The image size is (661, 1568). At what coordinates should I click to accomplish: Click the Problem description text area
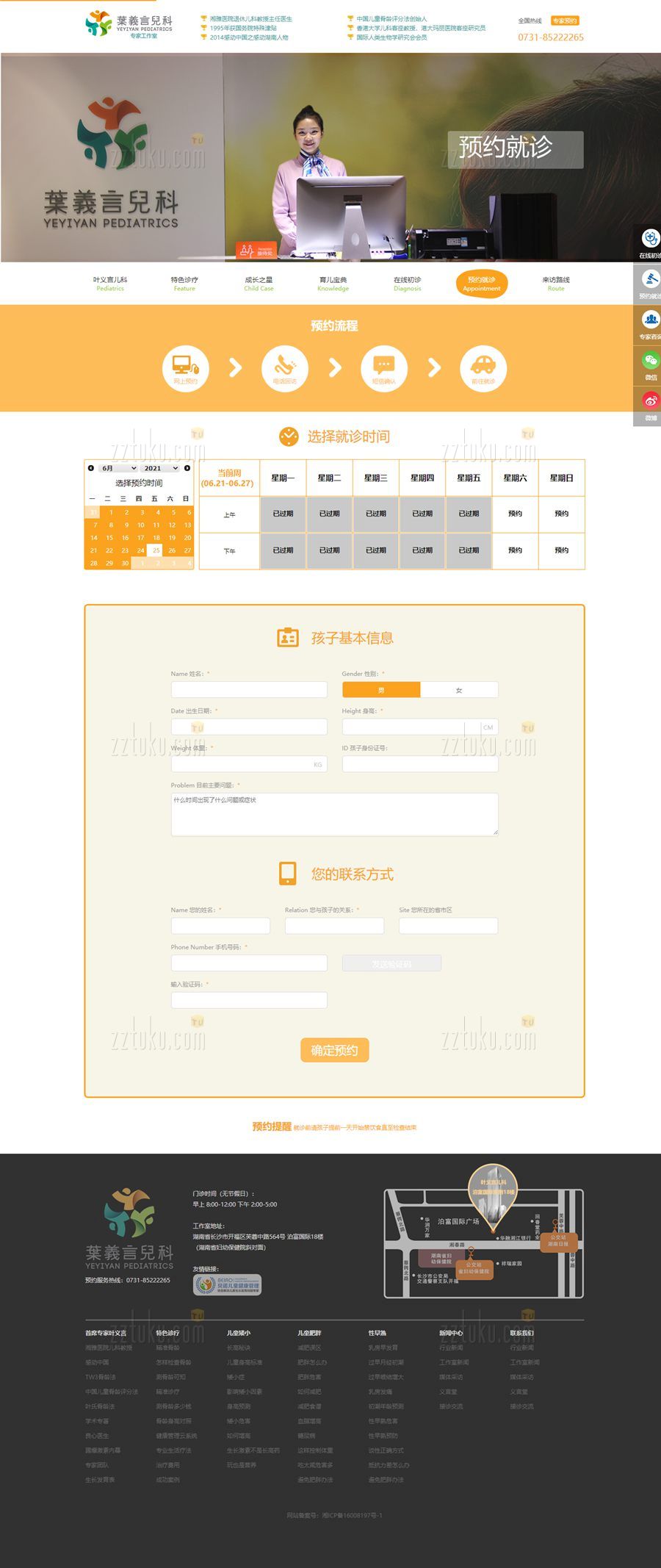pyautogui.click(x=334, y=813)
